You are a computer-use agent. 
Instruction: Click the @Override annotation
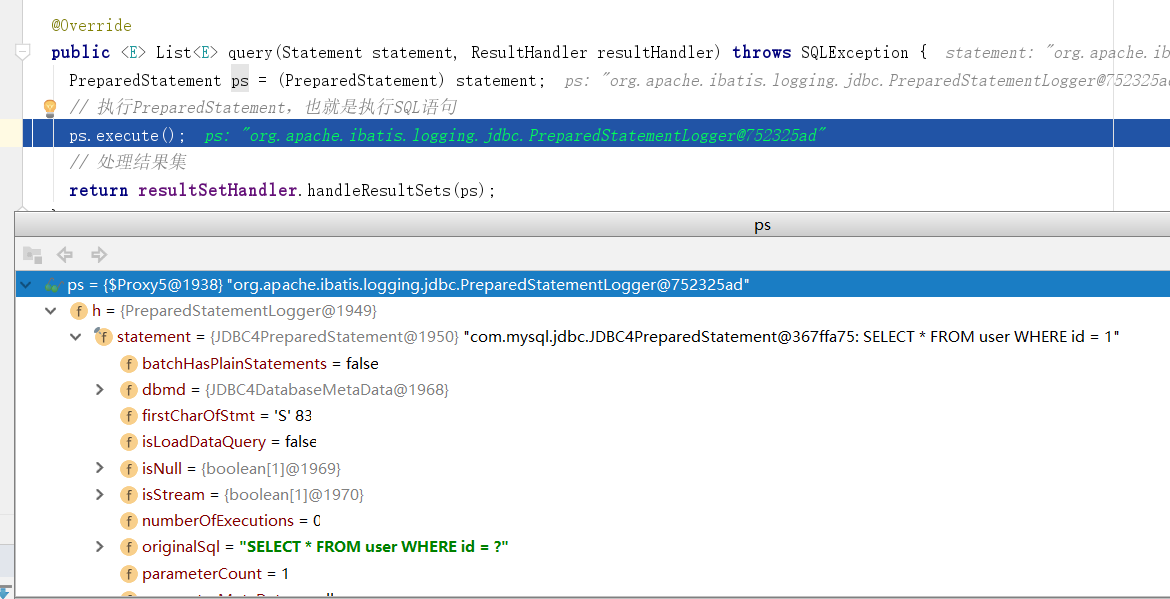91,25
